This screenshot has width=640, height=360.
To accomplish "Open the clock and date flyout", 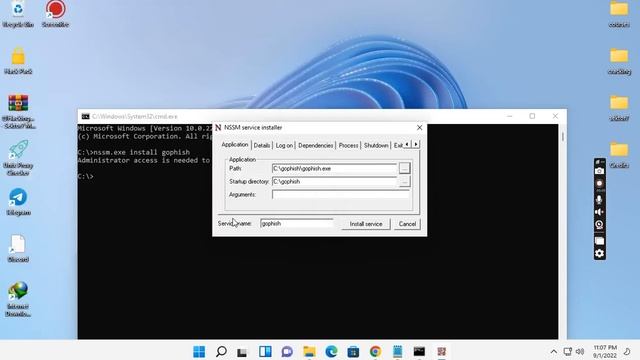I will [605, 351].
